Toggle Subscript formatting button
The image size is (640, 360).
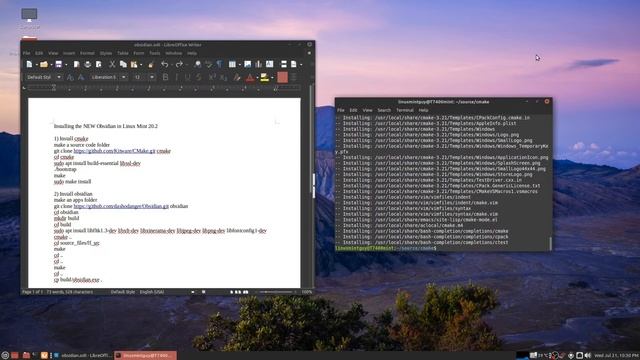click(x=223, y=77)
